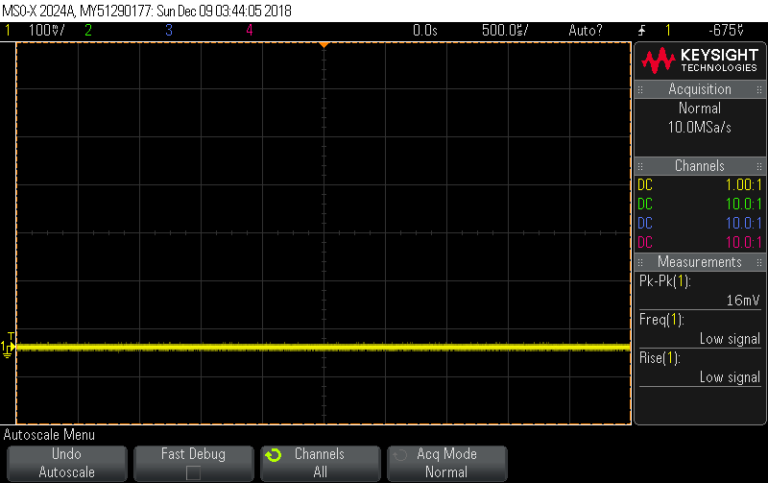The width and height of the screenshot is (768, 483).
Task: Open the Acquisition panel header
Action: pos(700,89)
